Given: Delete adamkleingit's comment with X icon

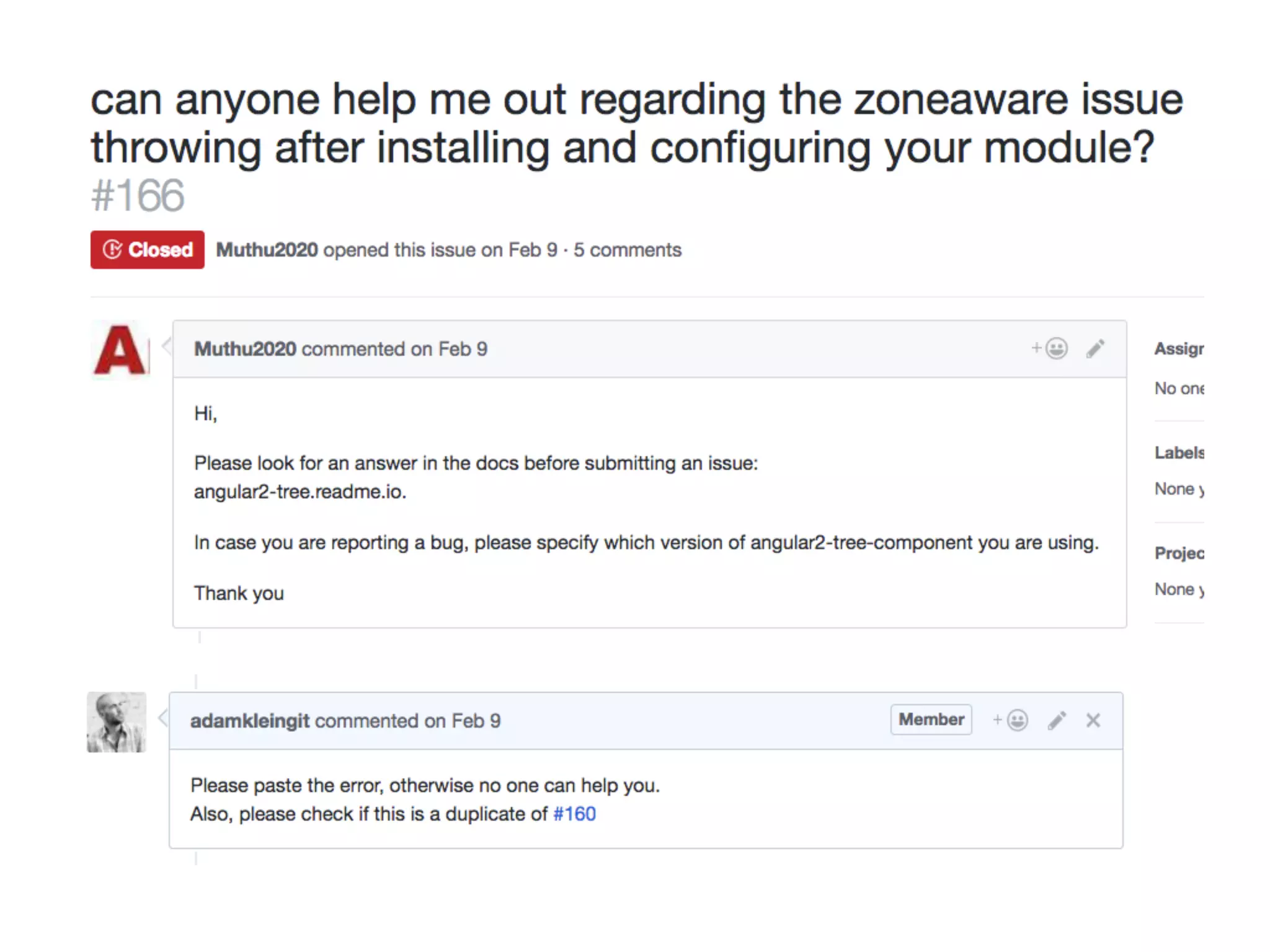Looking at the screenshot, I should (x=1093, y=720).
